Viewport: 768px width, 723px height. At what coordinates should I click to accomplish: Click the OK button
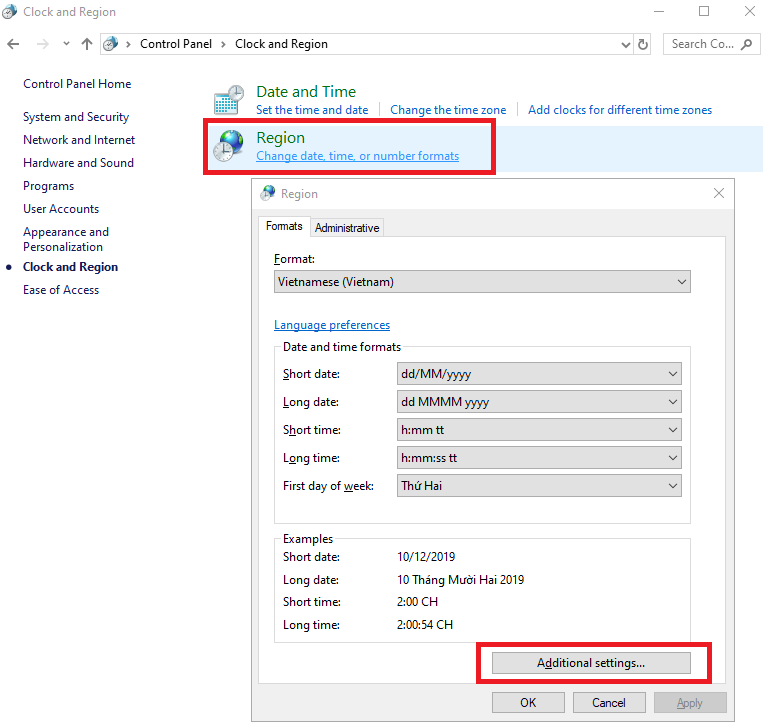pos(528,703)
